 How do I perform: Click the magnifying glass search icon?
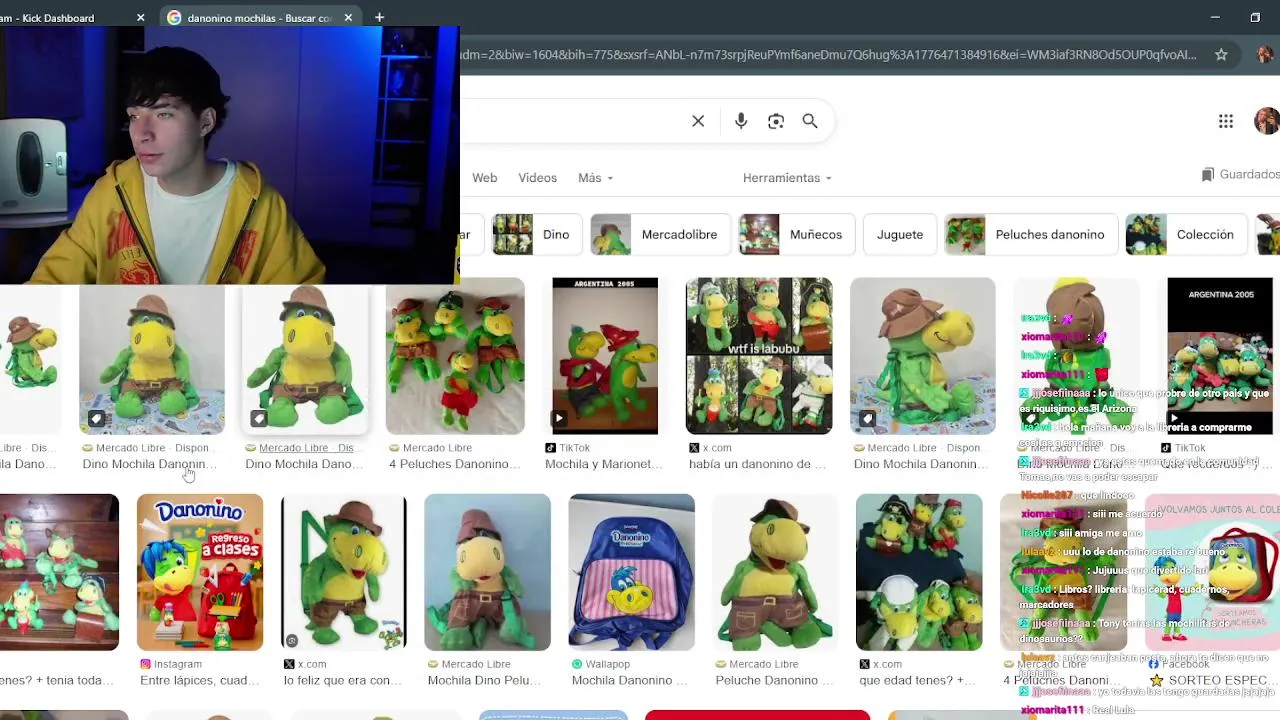click(x=810, y=121)
